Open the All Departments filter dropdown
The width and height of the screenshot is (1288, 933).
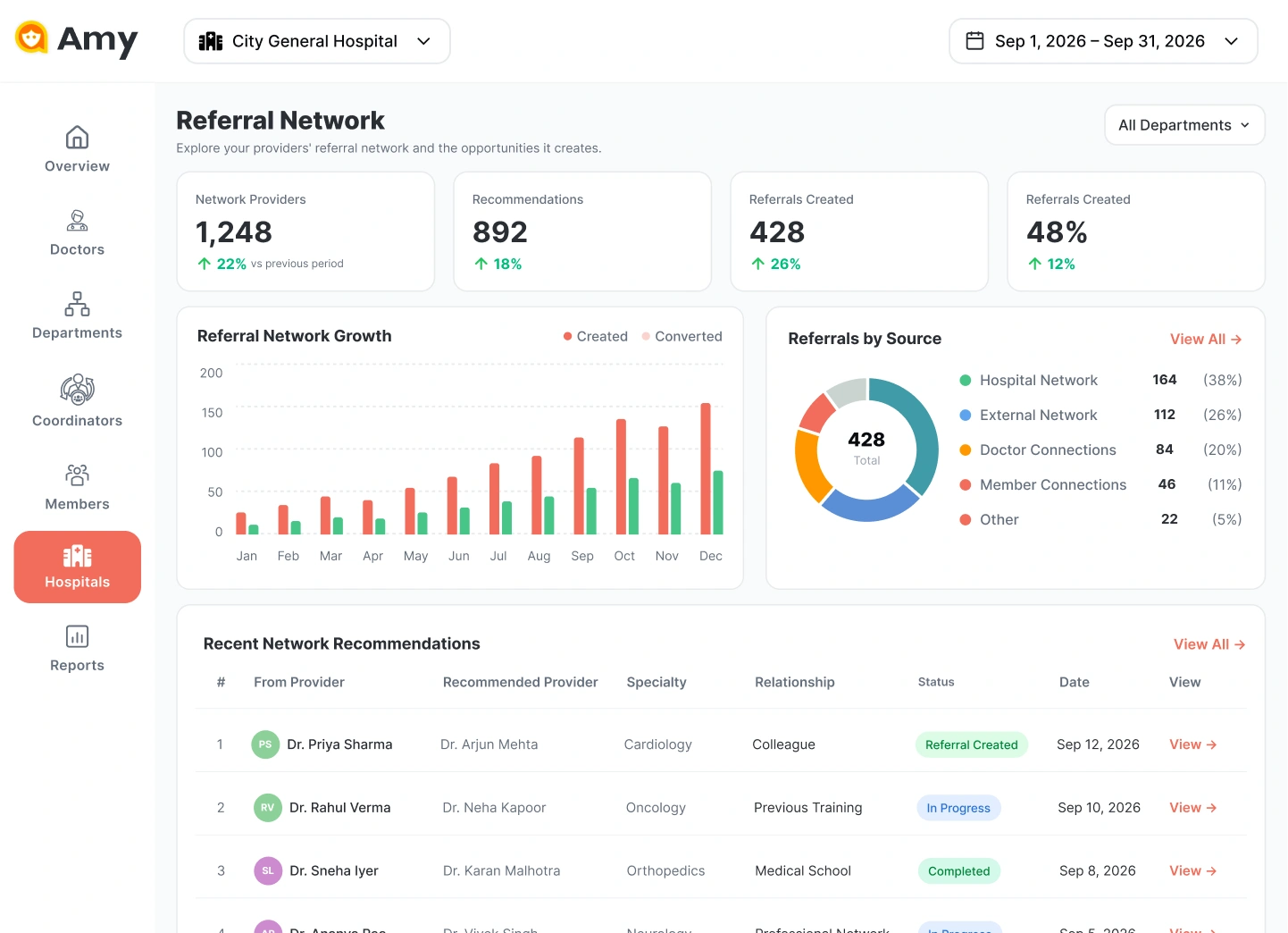[1184, 125]
